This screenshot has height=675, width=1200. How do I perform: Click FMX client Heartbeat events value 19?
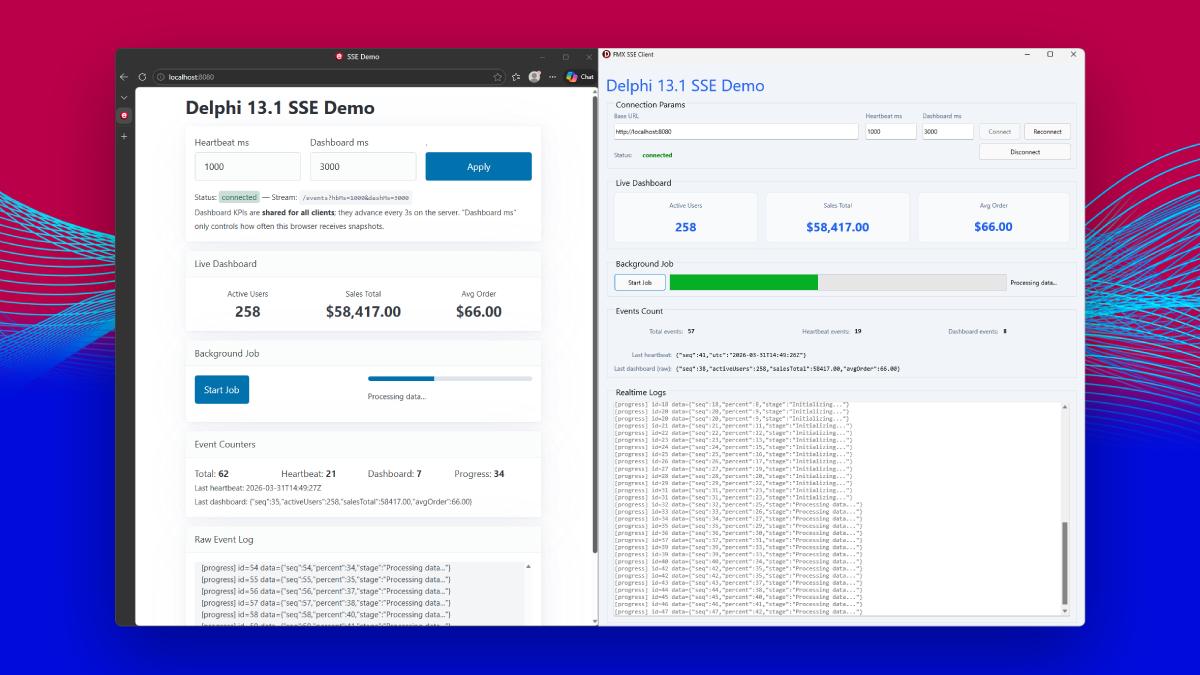pyautogui.click(x=858, y=331)
